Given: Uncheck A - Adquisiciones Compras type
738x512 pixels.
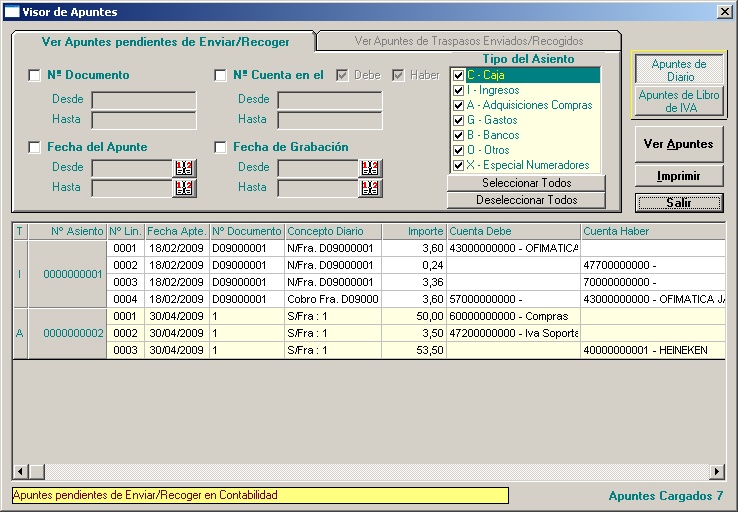Looking at the screenshot, I should point(458,105).
